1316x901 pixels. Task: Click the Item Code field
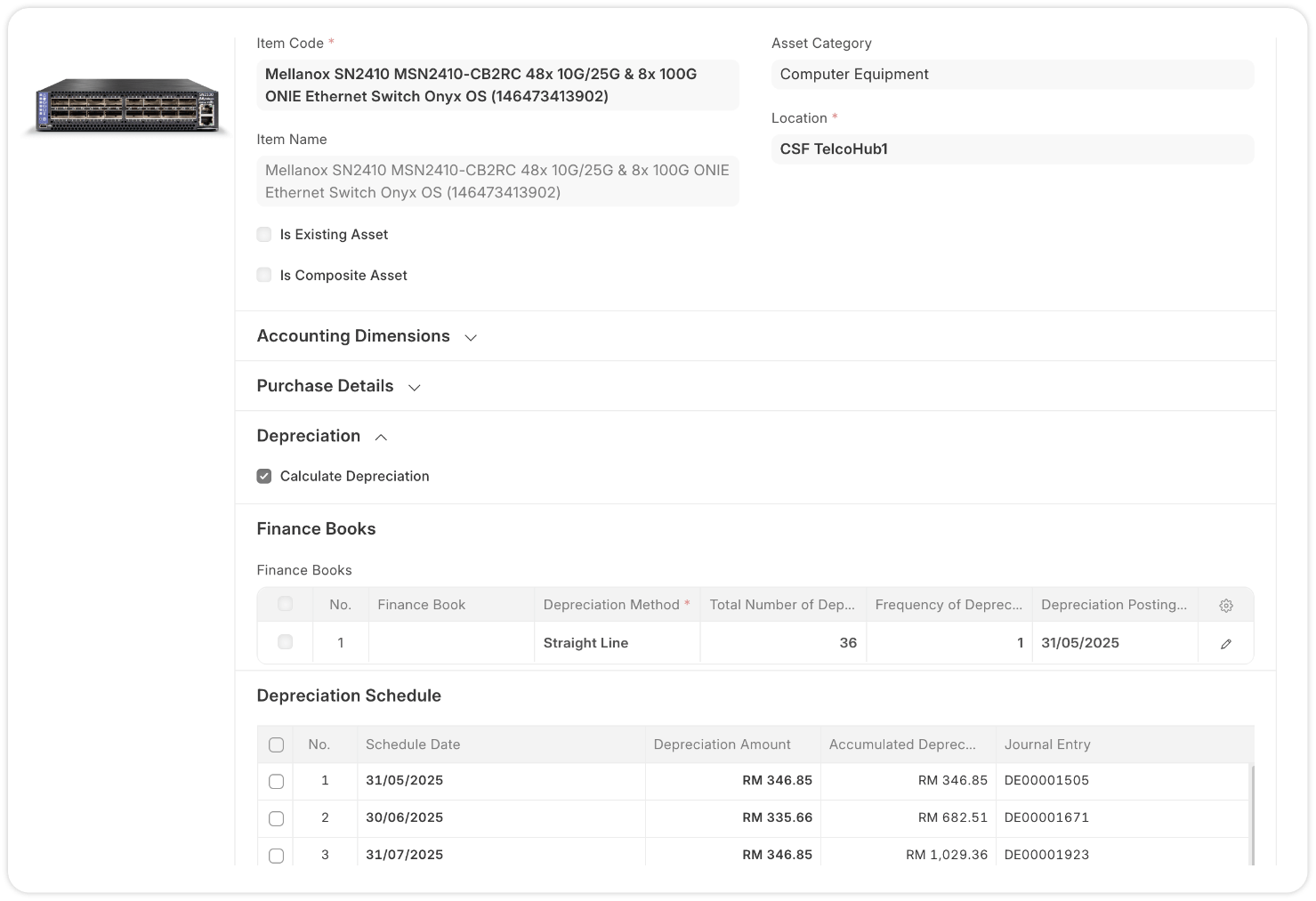(497, 85)
